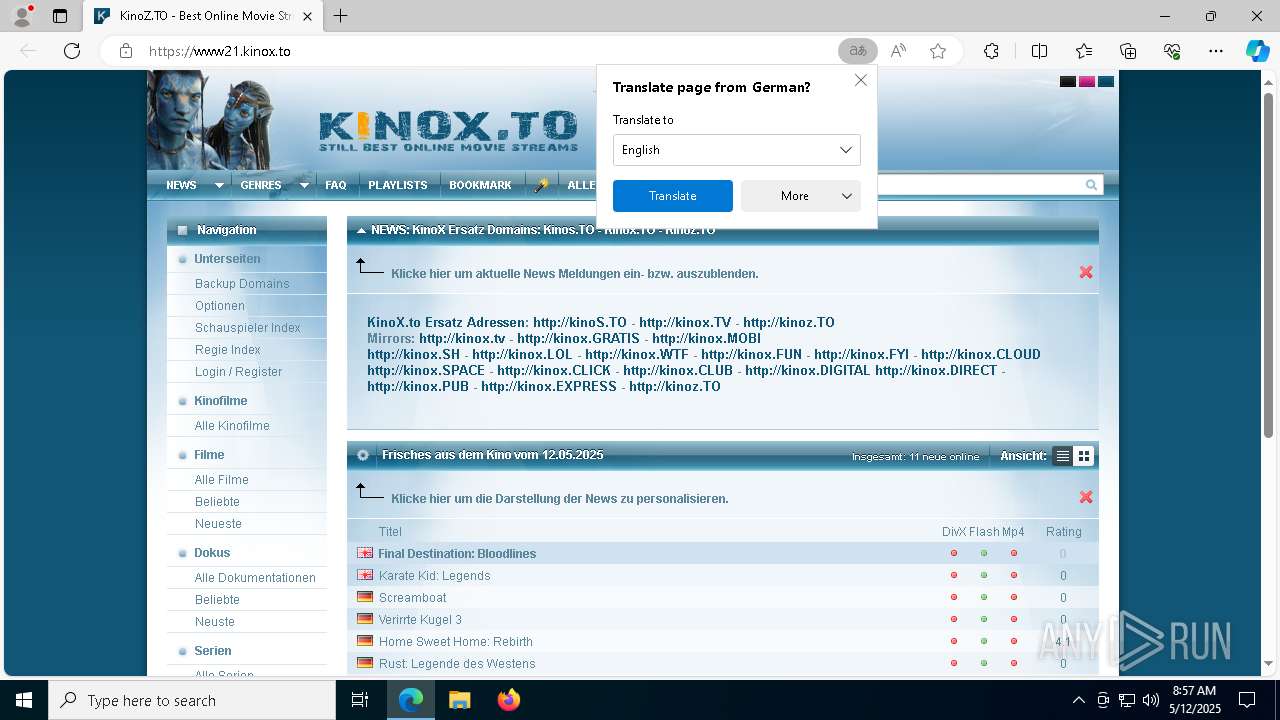Click the translate icon in address bar
Screen dimensions: 1280x720
point(857,51)
